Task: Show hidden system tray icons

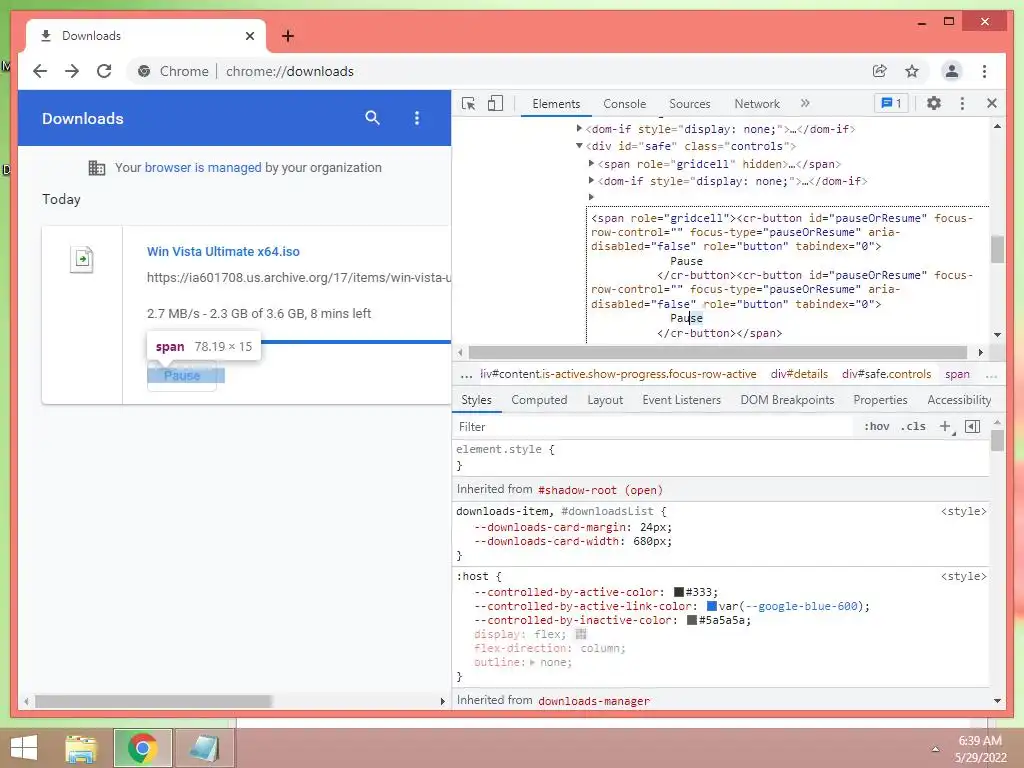Action: pyautogui.click(x=935, y=749)
